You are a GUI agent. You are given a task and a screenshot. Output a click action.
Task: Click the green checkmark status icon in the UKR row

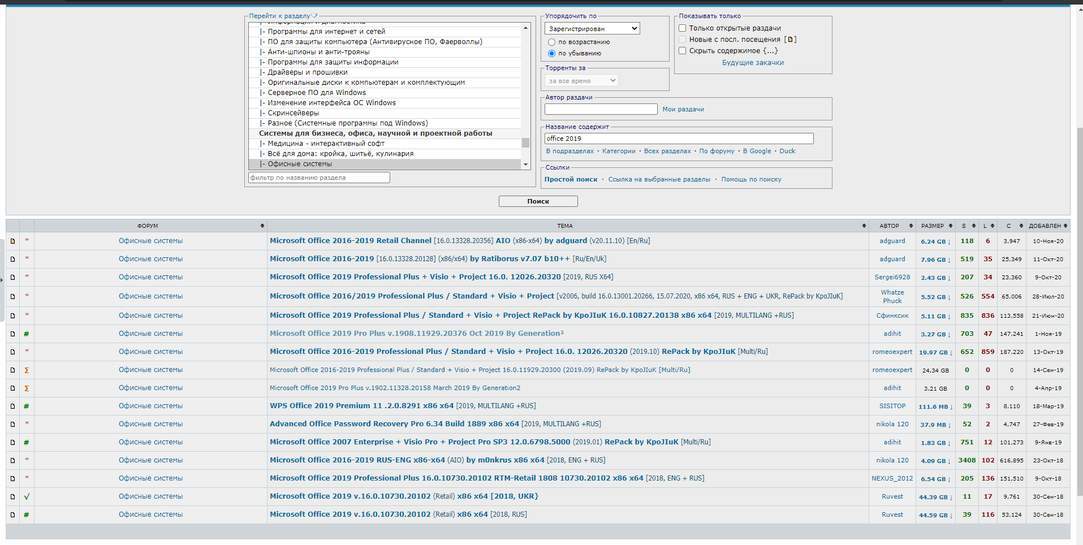click(27, 496)
